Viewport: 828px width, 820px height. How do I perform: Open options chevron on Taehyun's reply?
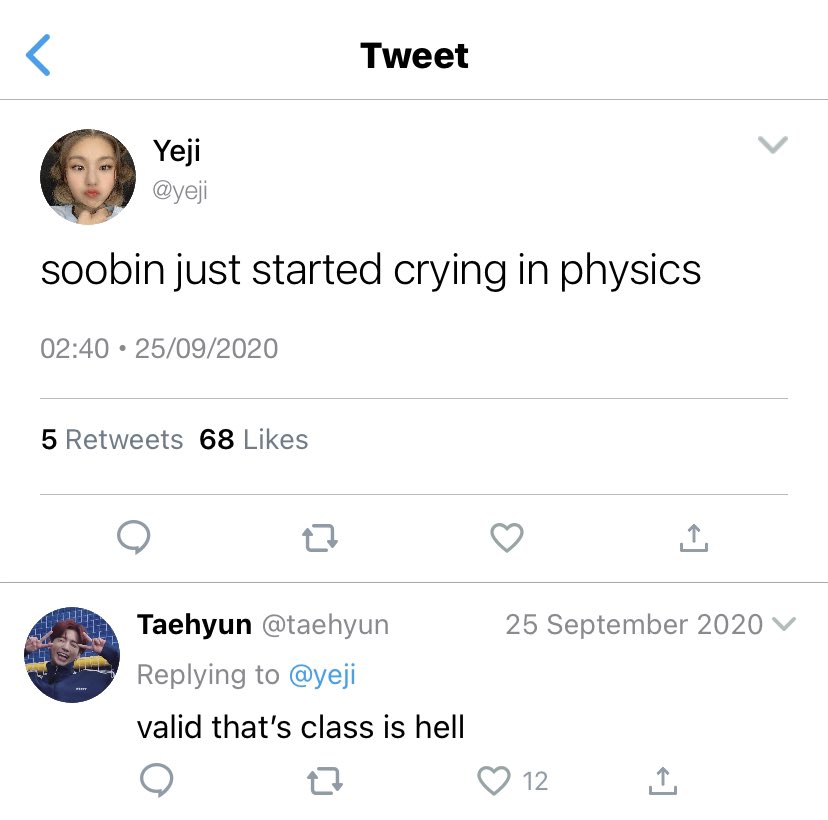pos(784,624)
